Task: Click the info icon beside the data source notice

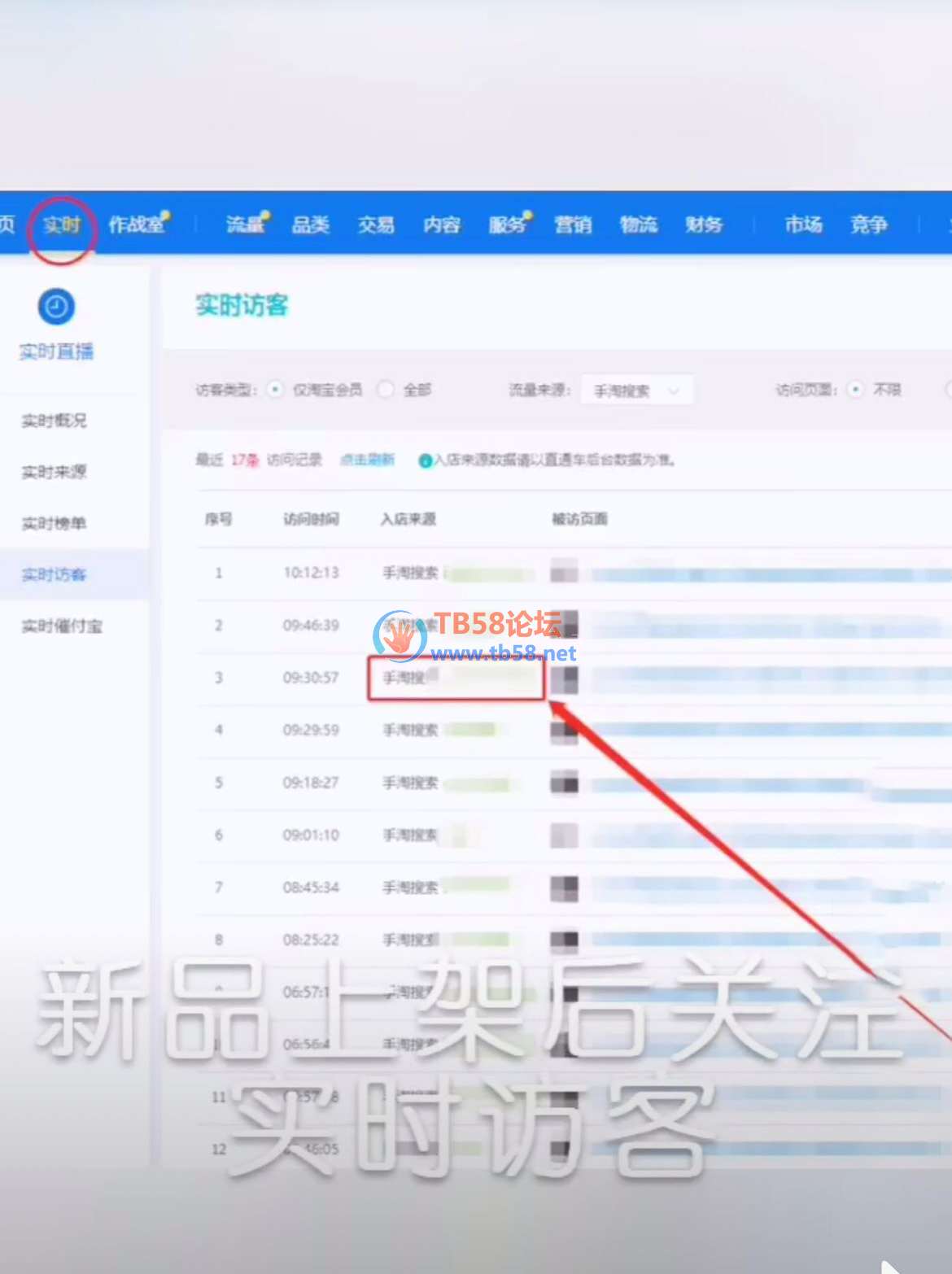Action: [425, 460]
